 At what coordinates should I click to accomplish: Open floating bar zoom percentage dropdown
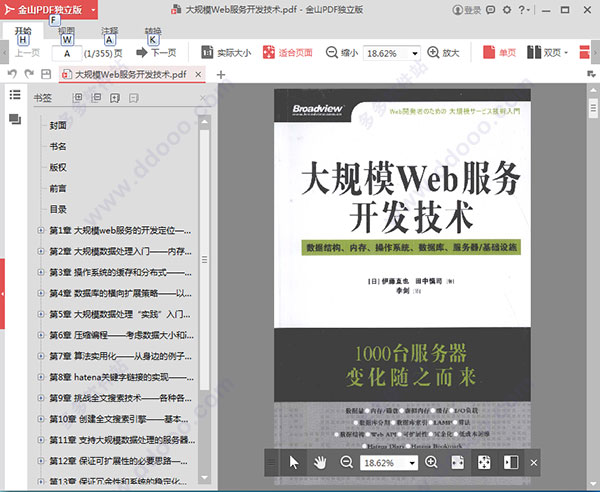coord(412,463)
